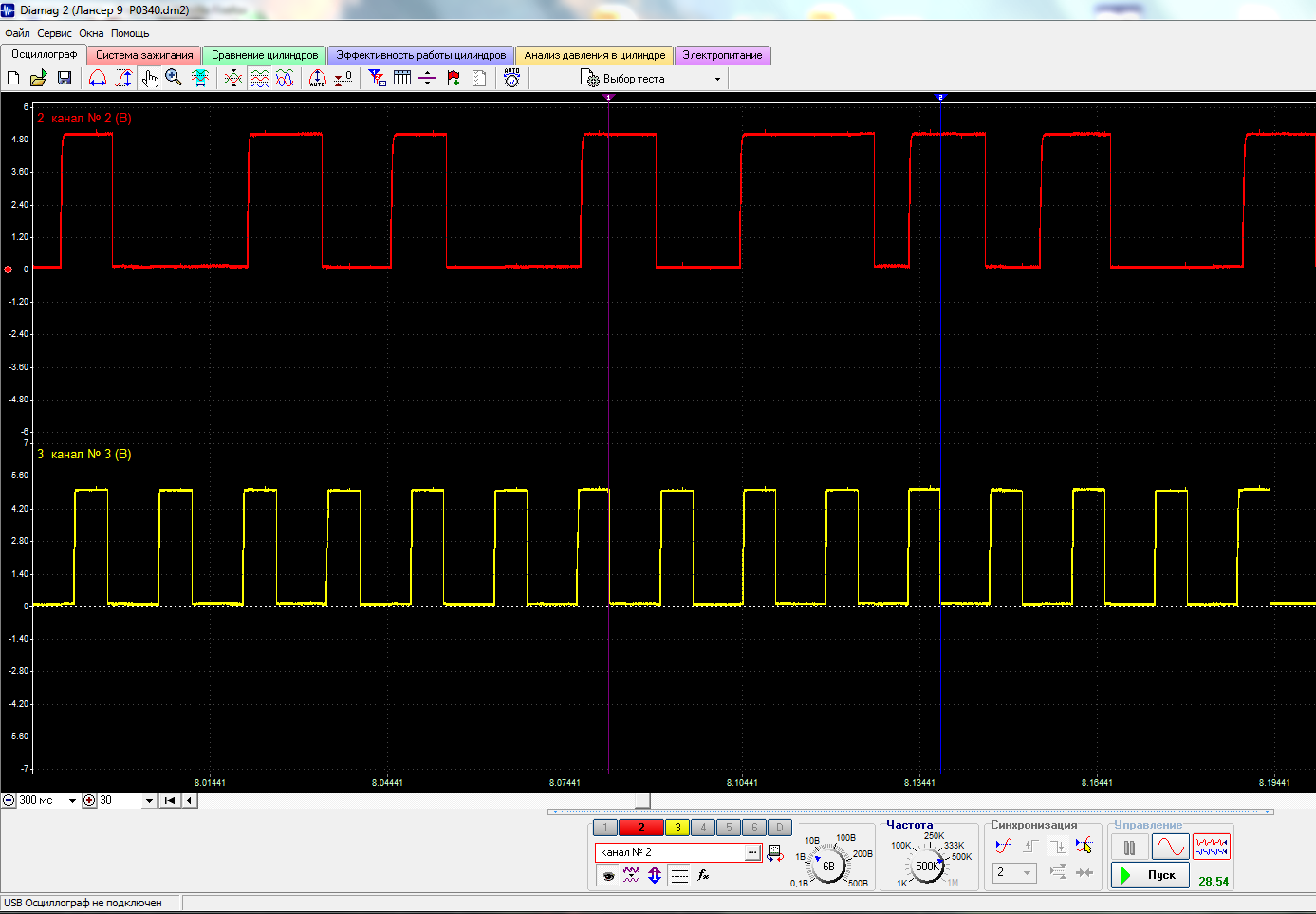Click overlay channels crossed-waves icon
The width and height of the screenshot is (1316, 914).
(x=233, y=78)
